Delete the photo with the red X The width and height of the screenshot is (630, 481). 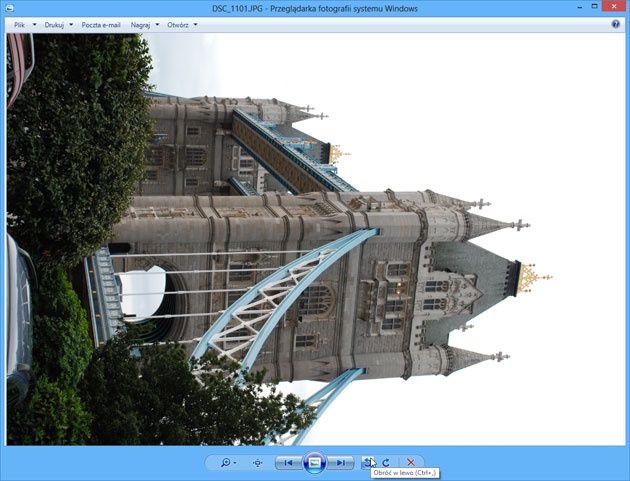point(410,463)
